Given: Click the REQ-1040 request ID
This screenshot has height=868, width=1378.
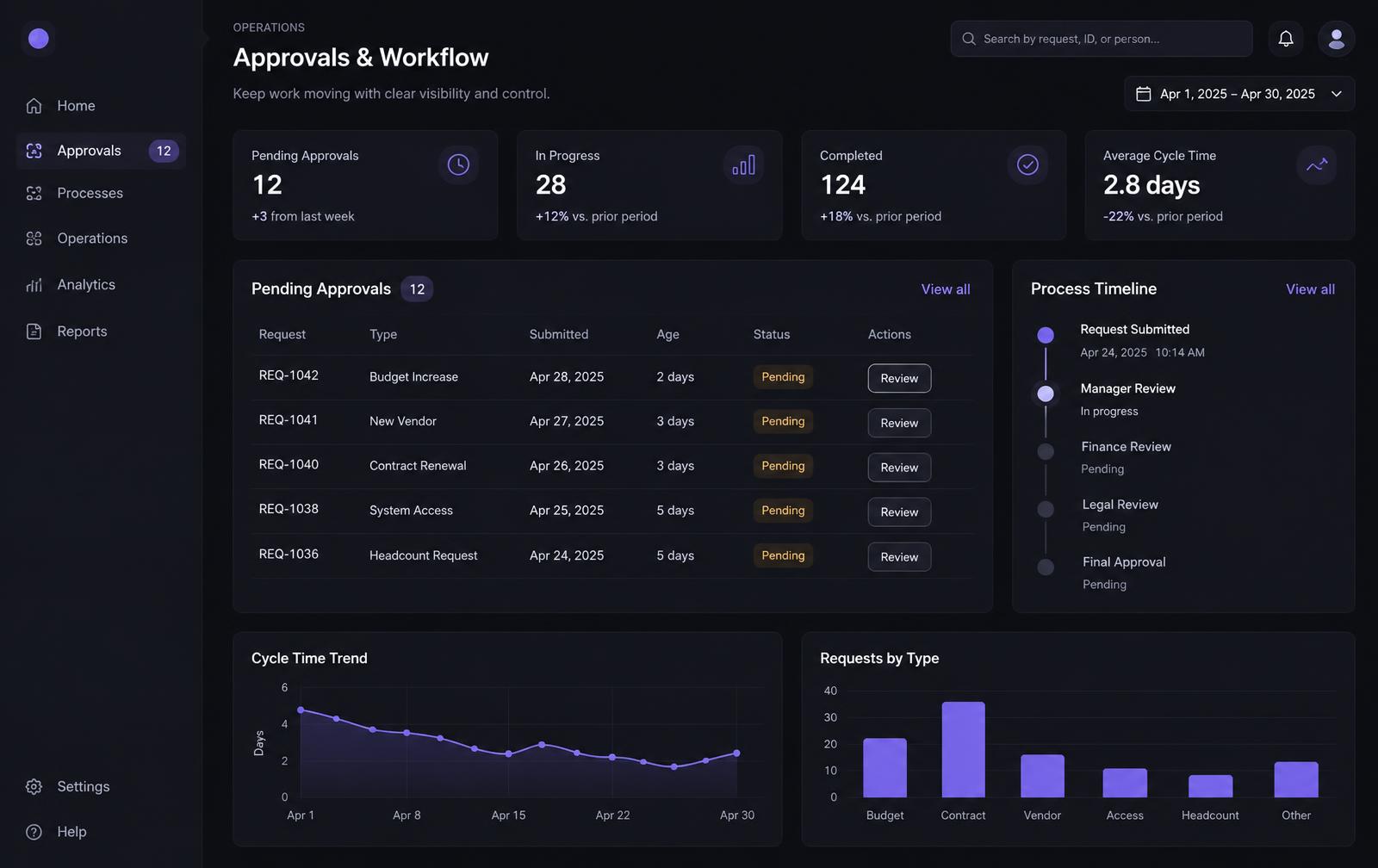Looking at the screenshot, I should (289, 465).
